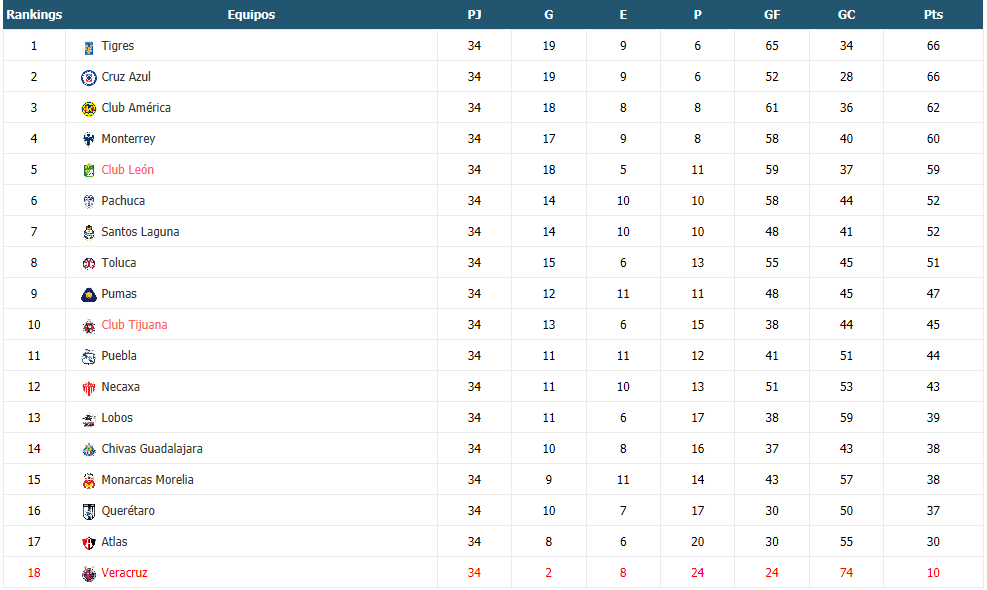Click the GF column header
The width and height of the screenshot is (987, 590).
[772, 14]
